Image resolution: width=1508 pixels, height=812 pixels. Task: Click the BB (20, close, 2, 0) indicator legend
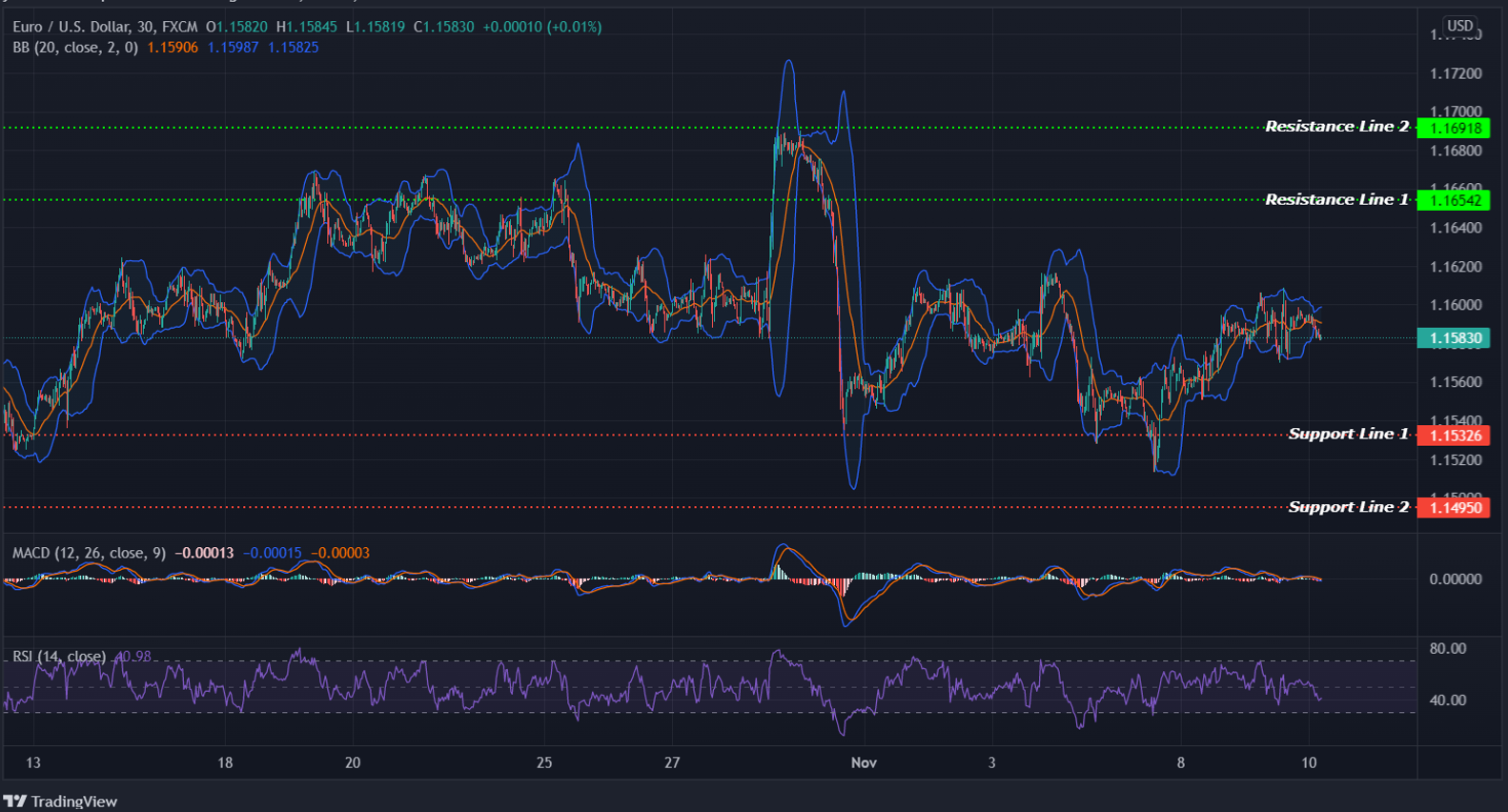tap(75, 47)
